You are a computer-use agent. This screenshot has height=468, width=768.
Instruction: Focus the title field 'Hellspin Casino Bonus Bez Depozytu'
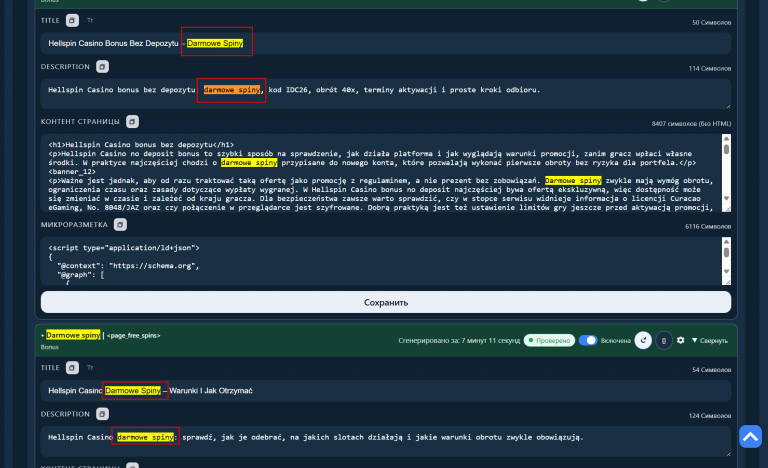point(386,44)
